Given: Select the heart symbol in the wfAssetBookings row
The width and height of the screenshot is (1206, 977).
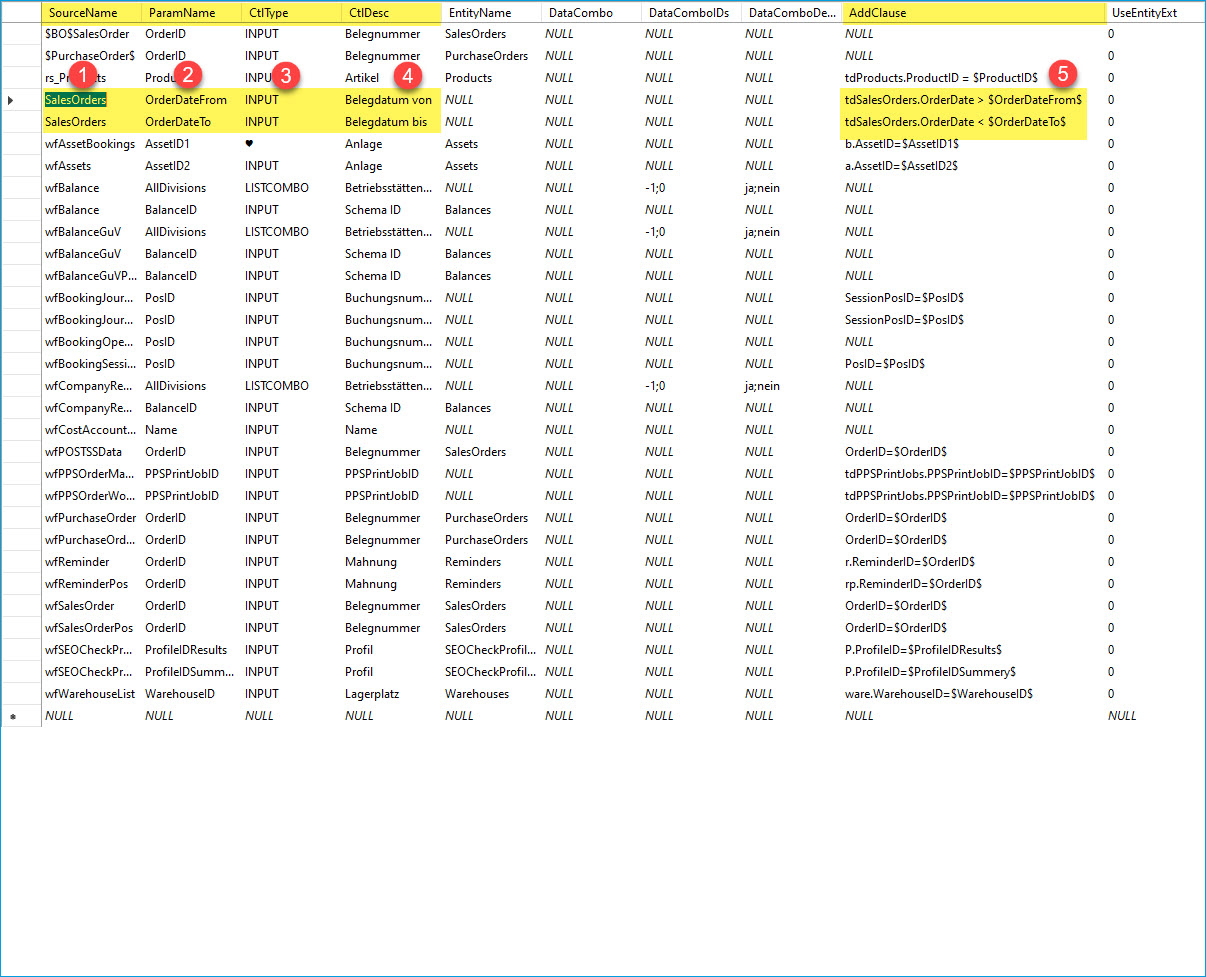Looking at the screenshot, I should (x=249, y=143).
